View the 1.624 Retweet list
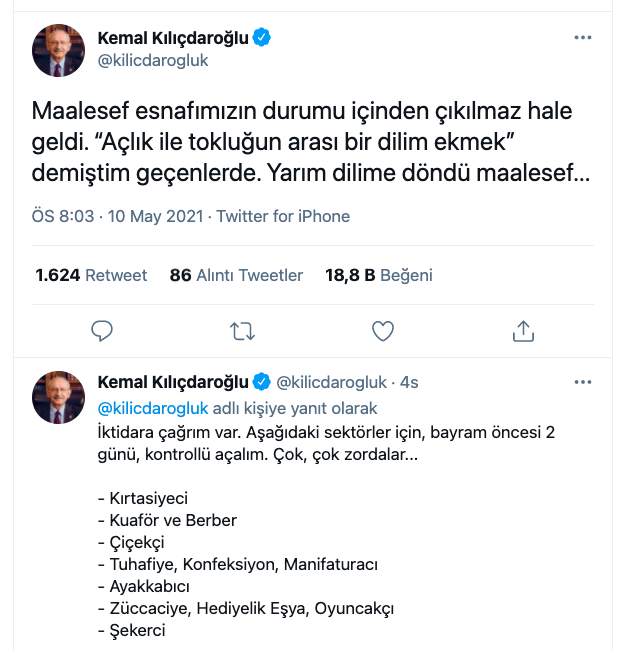Screen dimensions: 622x650 (91, 275)
